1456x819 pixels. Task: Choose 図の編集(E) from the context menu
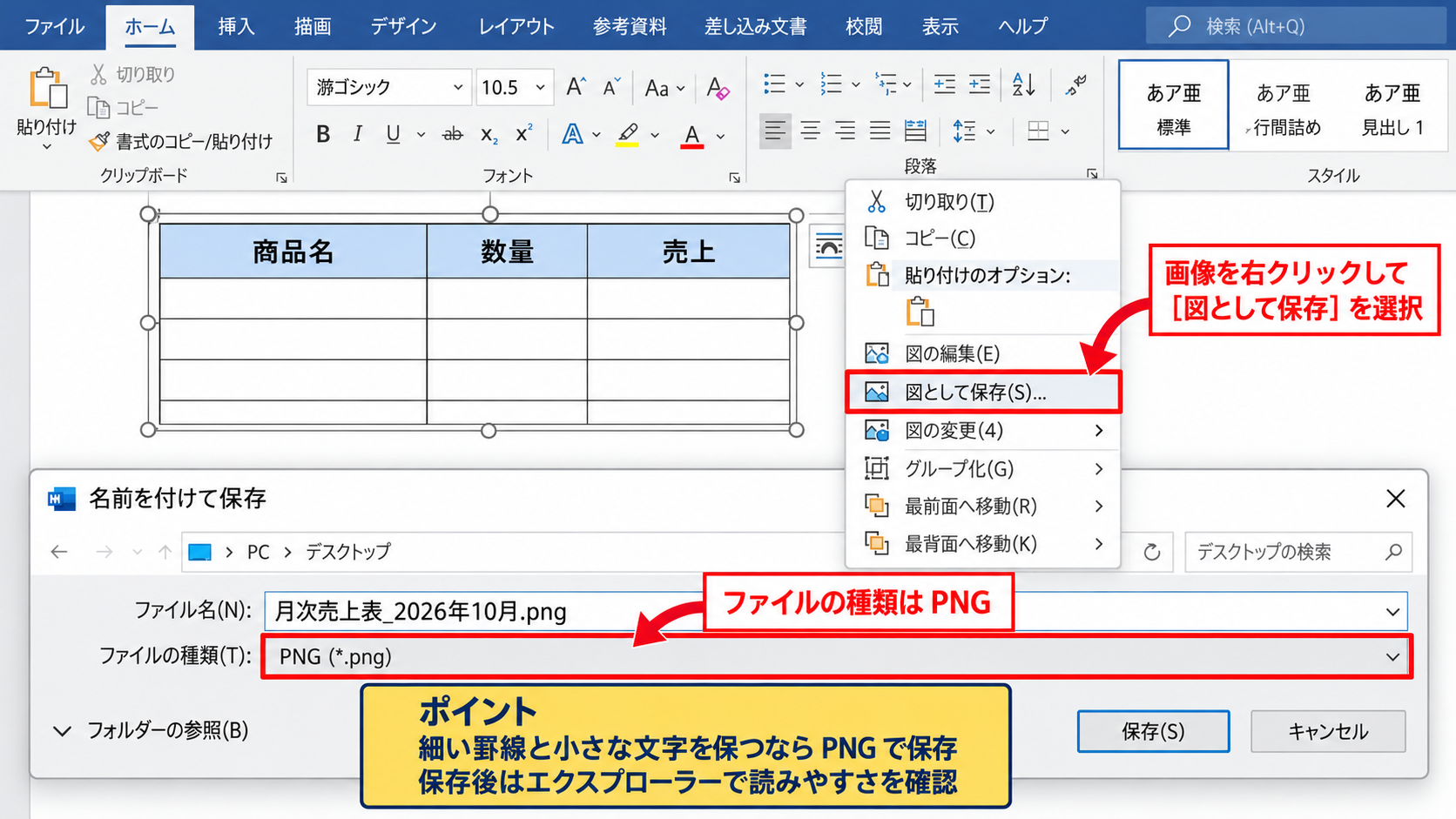[x=982, y=353]
